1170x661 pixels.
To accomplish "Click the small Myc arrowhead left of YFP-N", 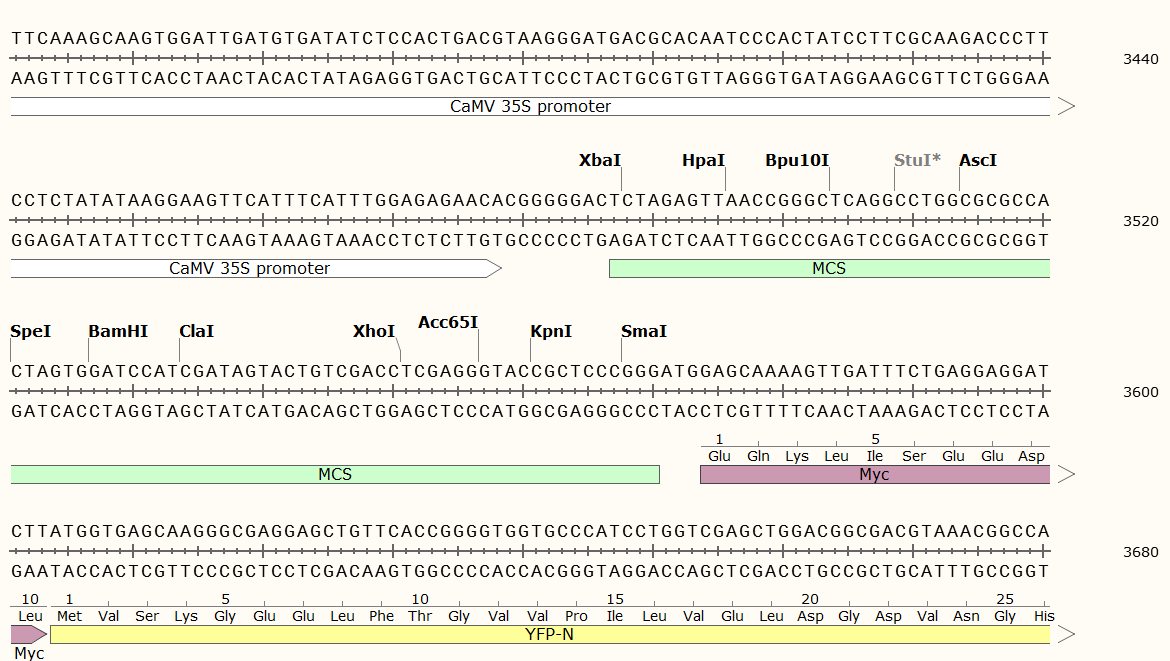I will click(28, 634).
